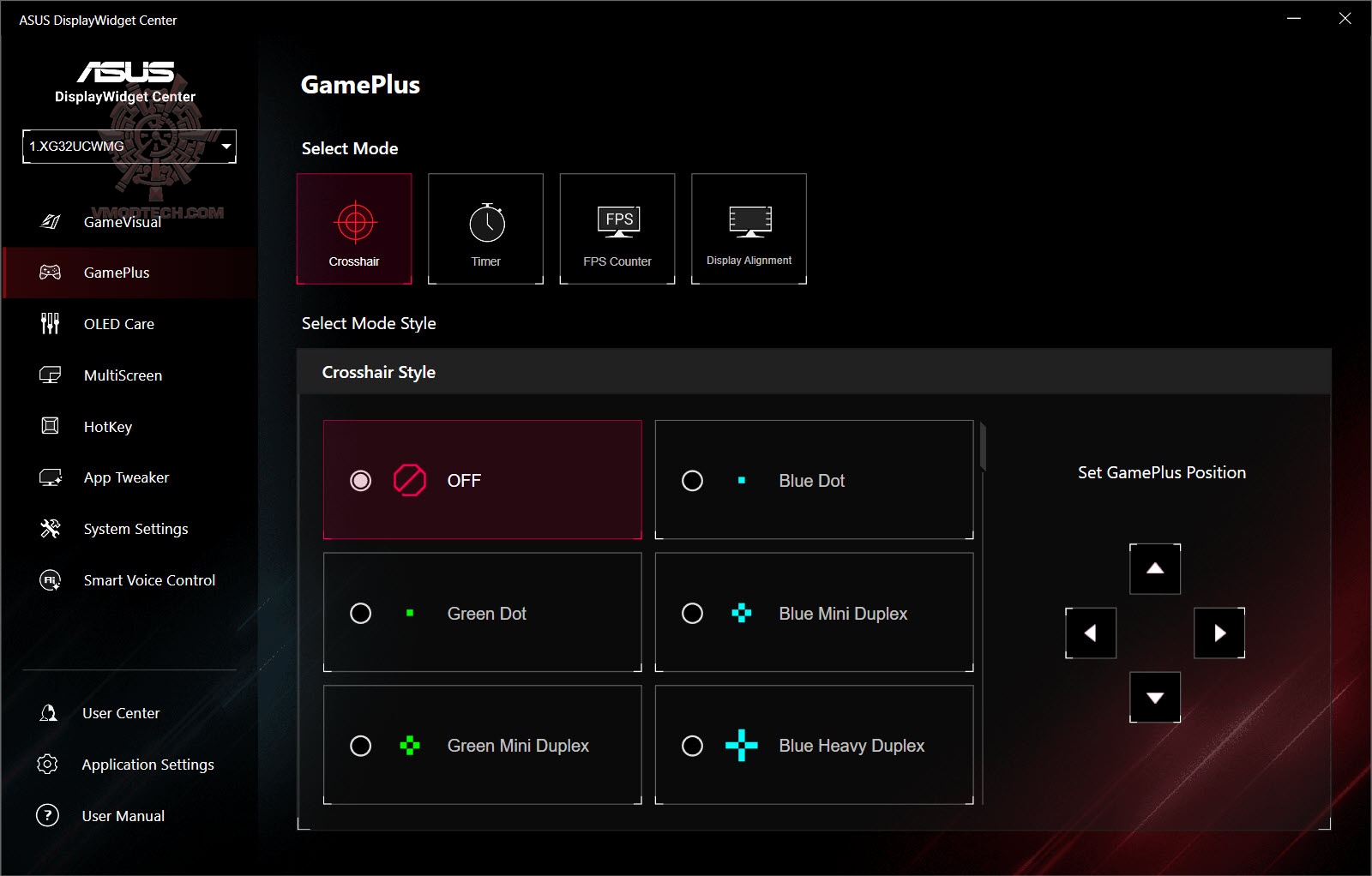Move GamePlus position down
1372x876 pixels.
[1155, 697]
